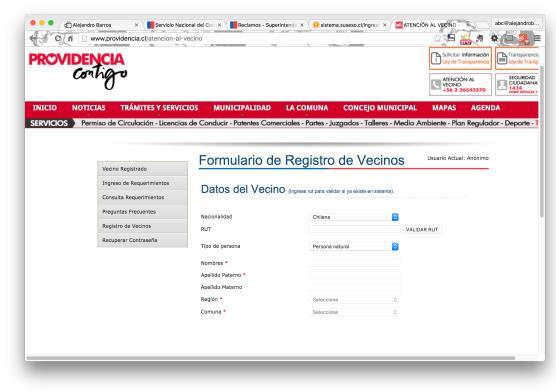Click Patentes Comerciales service link
This screenshot has width=556, height=391.
point(267,123)
